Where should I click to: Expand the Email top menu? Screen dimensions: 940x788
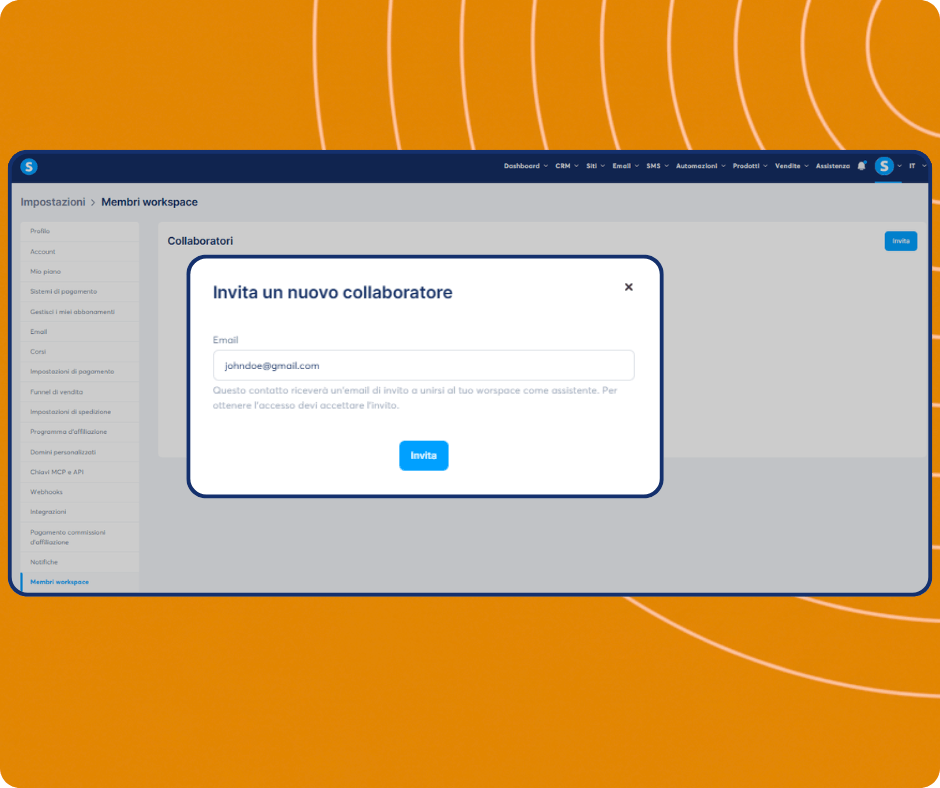tap(625, 166)
